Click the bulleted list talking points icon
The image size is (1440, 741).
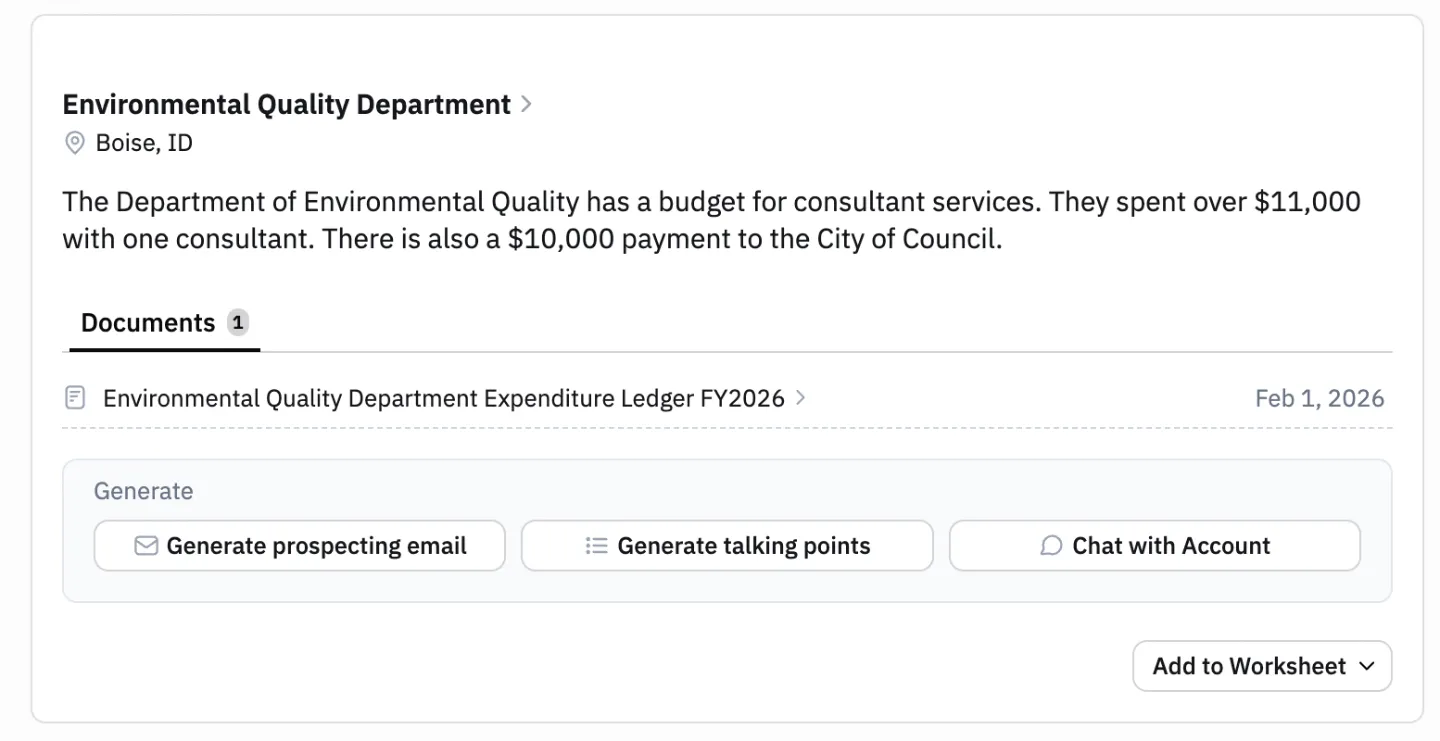(597, 546)
